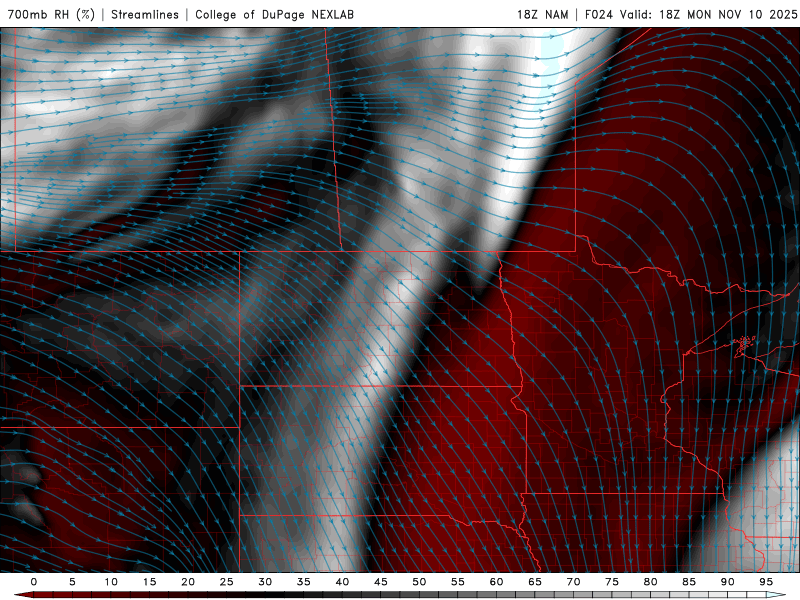800x600 pixels.
Task: Click the 60 label on the legend
Action: coord(496,582)
